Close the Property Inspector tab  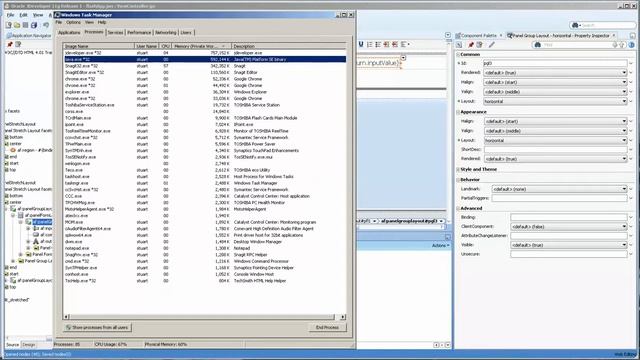pos(613,36)
